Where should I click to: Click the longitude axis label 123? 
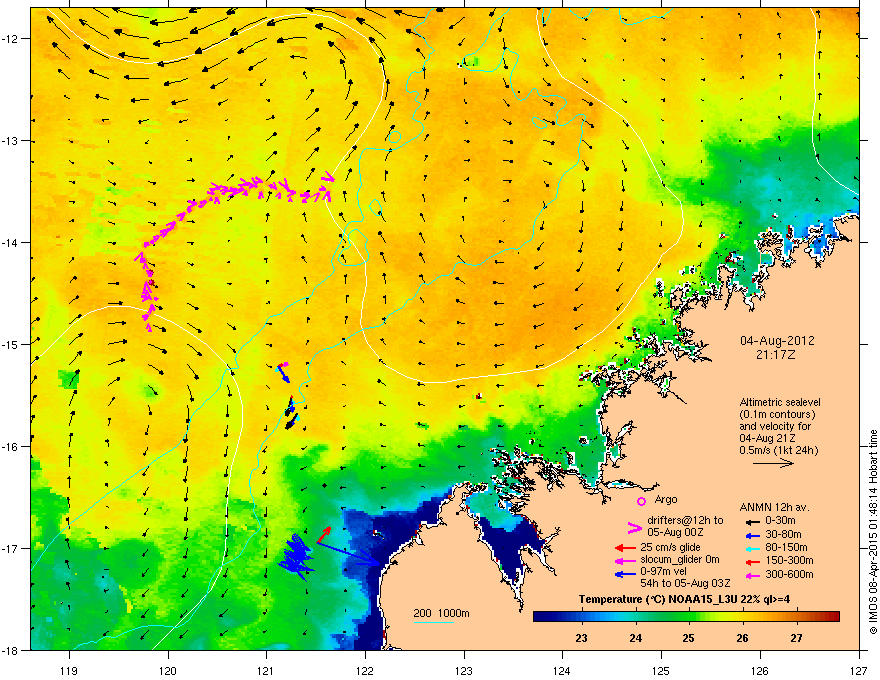coord(464,670)
